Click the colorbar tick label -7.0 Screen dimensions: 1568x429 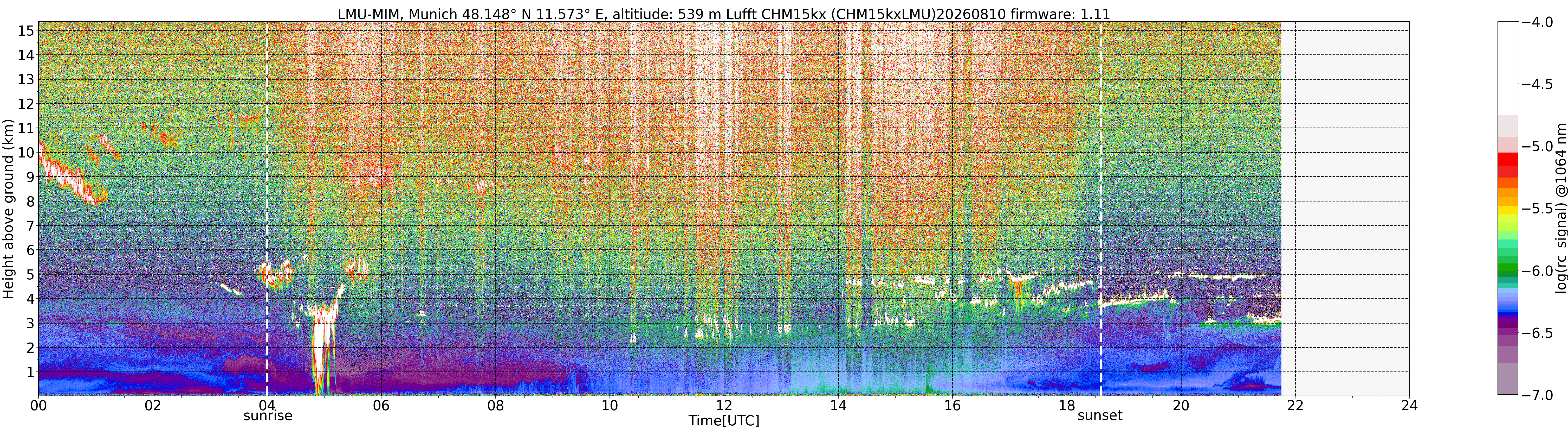(1537, 395)
